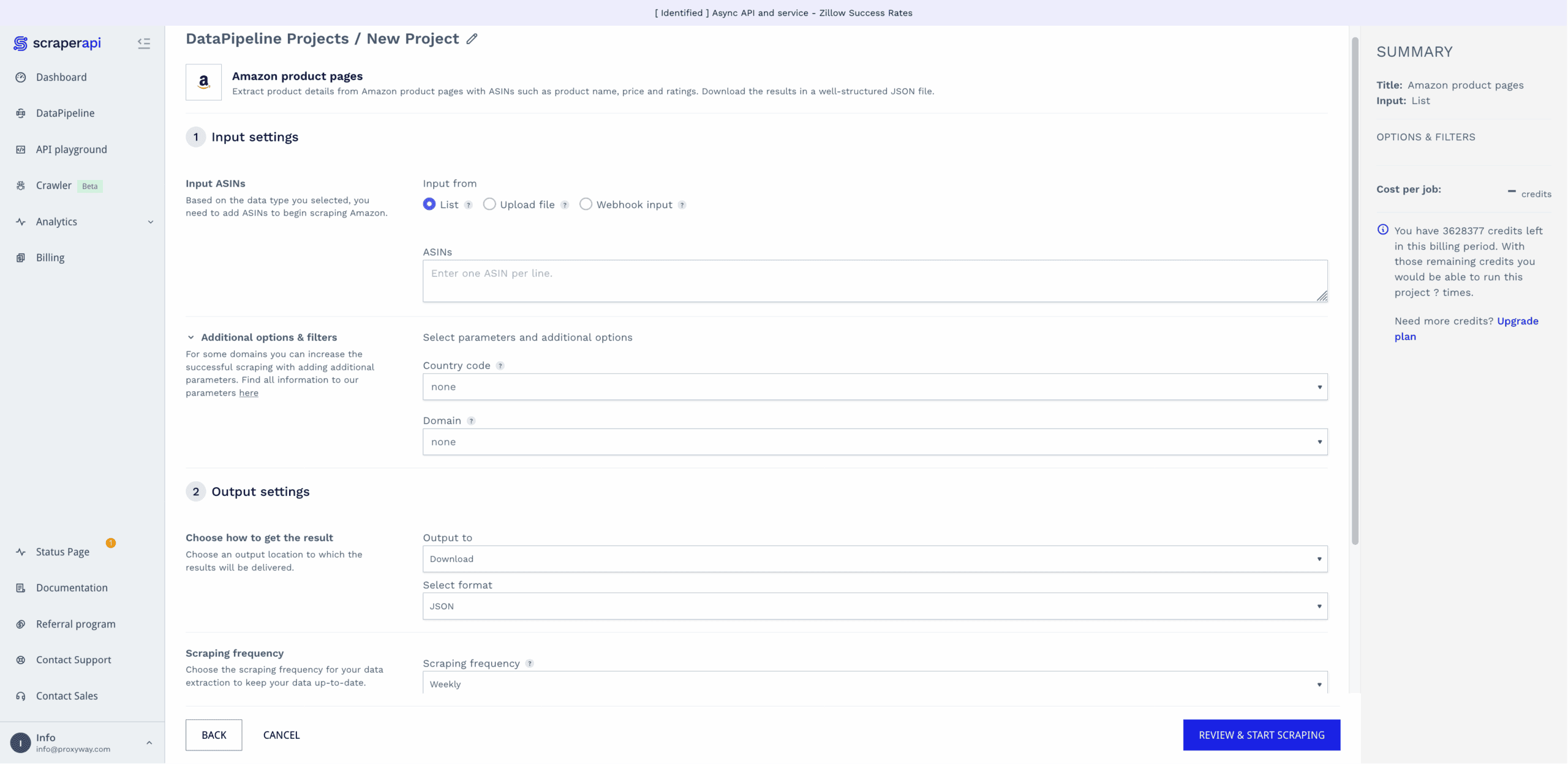Click the Amazon logo thumbnail
Viewport: 1568px width, 764px height.
point(203,82)
